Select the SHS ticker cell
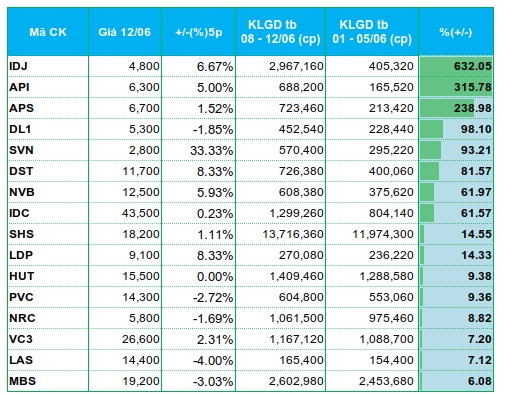Image resolution: width=506 pixels, height=395 pixels. 48,234
